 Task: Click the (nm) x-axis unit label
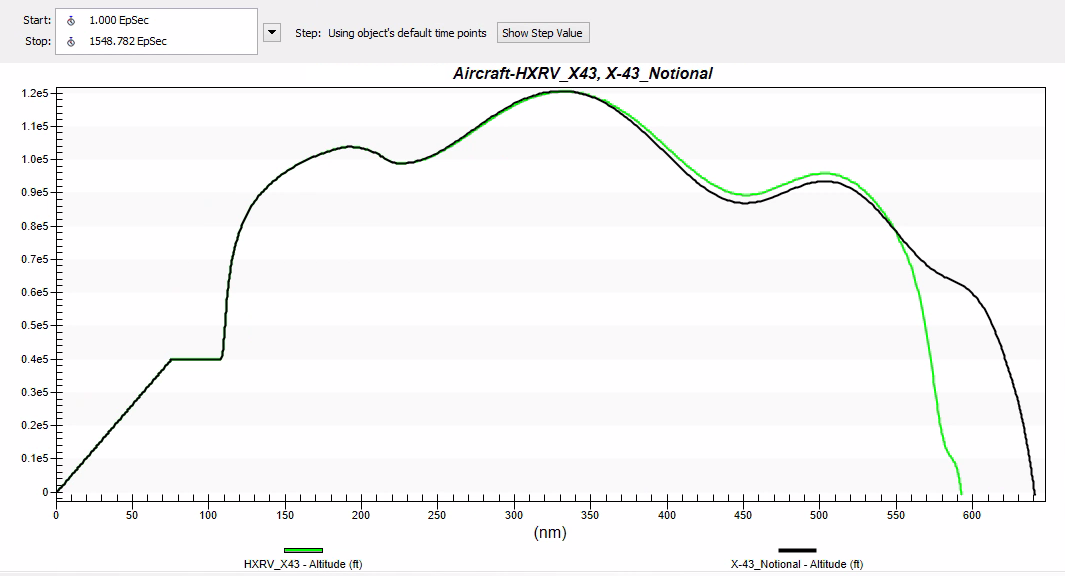[x=550, y=533]
